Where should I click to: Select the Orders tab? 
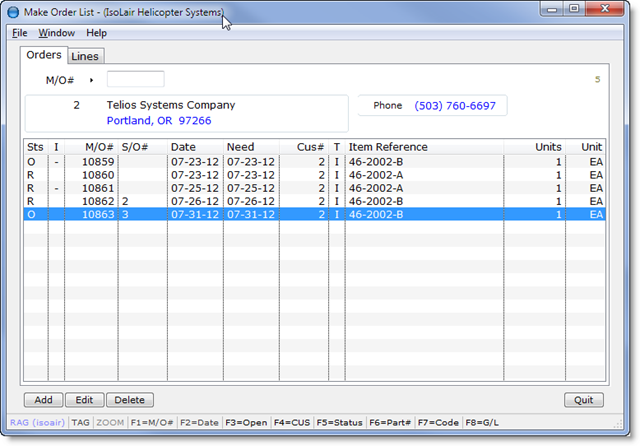(44, 55)
